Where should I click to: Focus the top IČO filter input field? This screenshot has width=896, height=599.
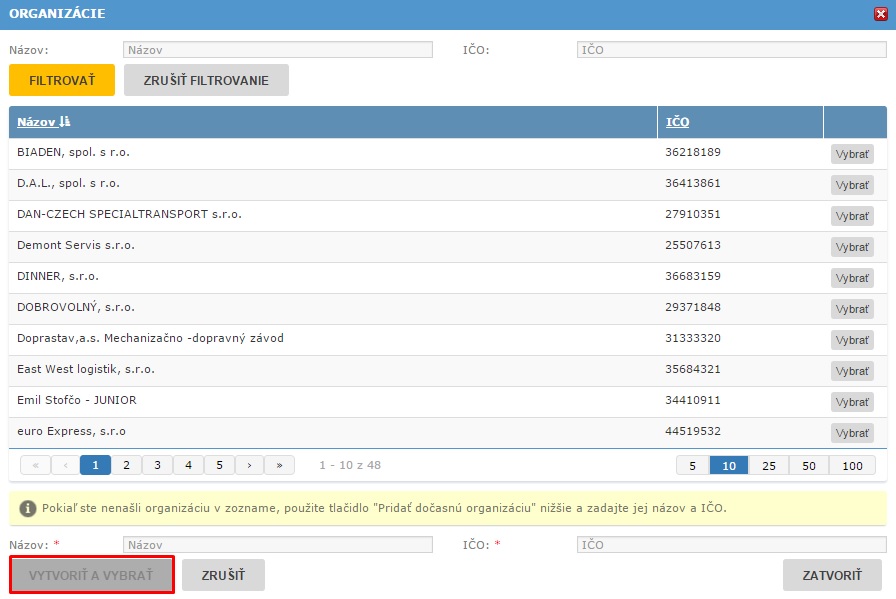pyautogui.click(x=730, y=49)
